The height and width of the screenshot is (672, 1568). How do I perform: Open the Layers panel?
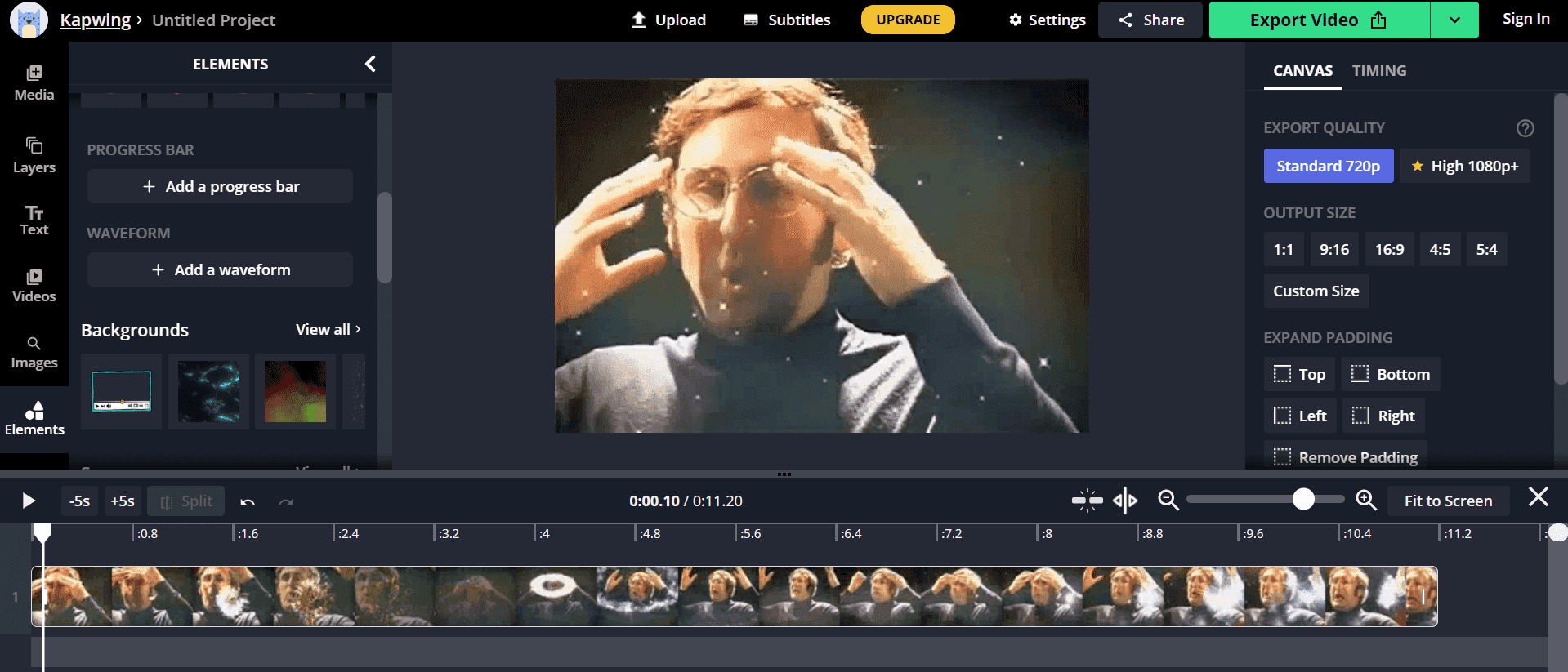pos(34,155)
